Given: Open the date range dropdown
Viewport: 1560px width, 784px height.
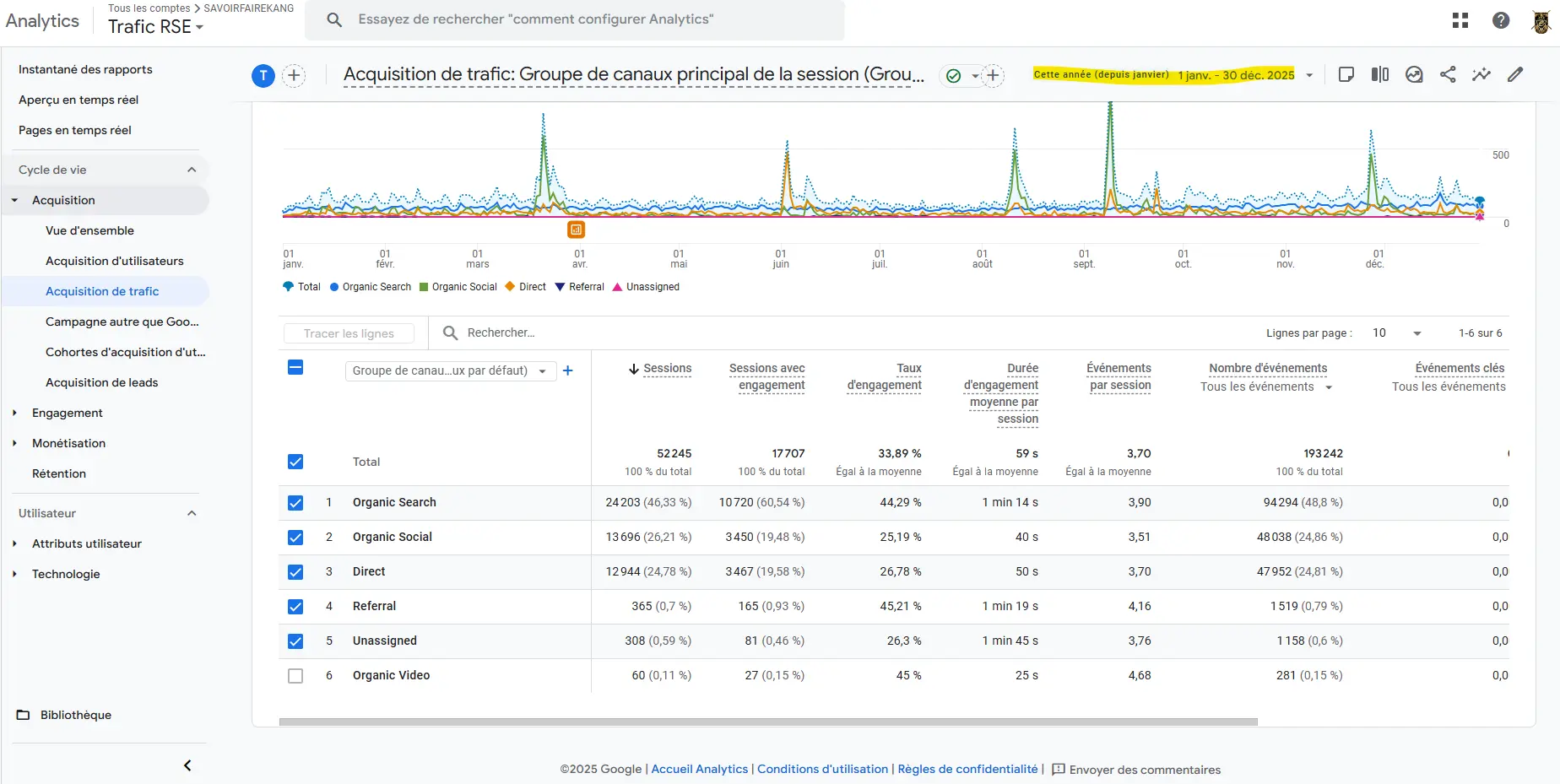Looking at the screenshot, I should click(1309, 75).
